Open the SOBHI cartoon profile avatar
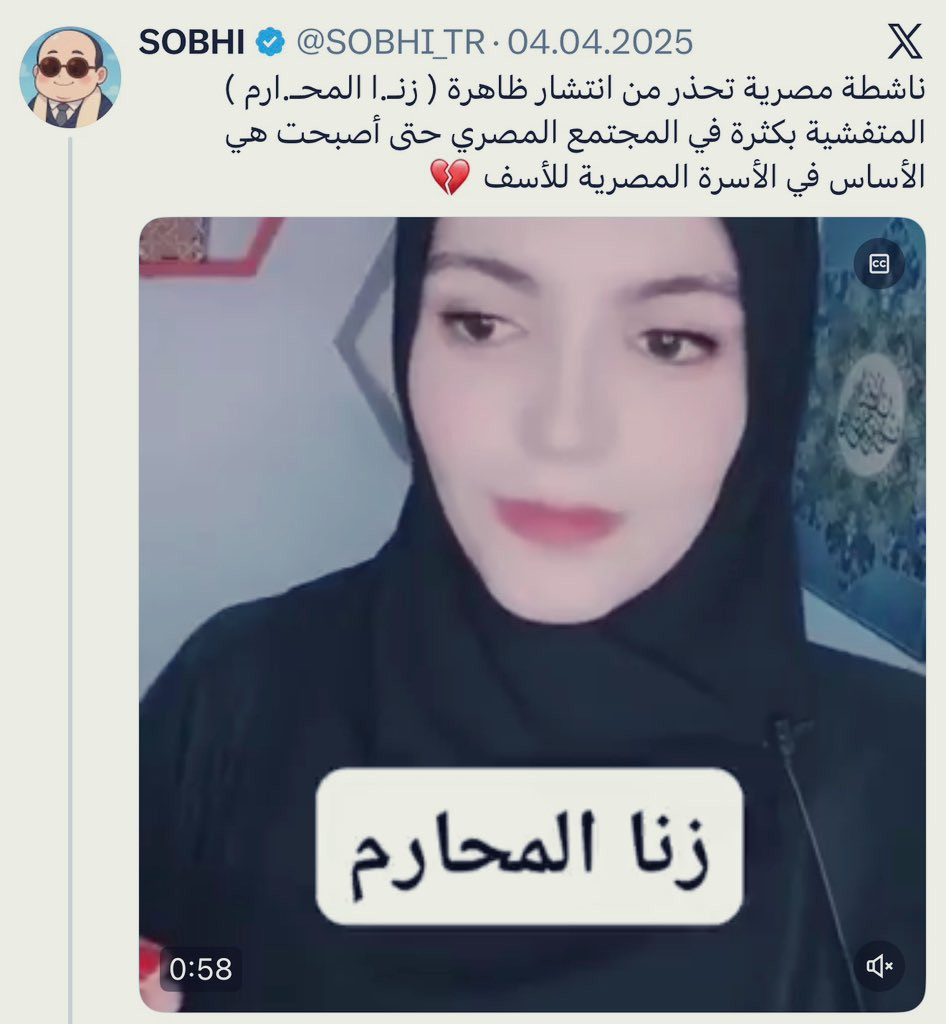 pyautogui.click(x=71, y=77)
